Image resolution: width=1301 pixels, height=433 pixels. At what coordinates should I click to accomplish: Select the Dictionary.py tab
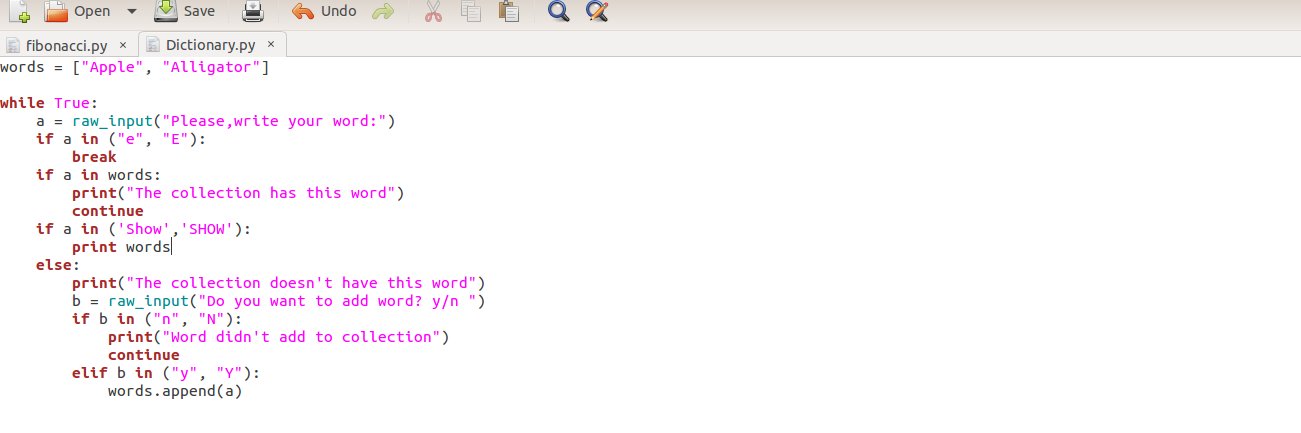[x=211, y=45]
